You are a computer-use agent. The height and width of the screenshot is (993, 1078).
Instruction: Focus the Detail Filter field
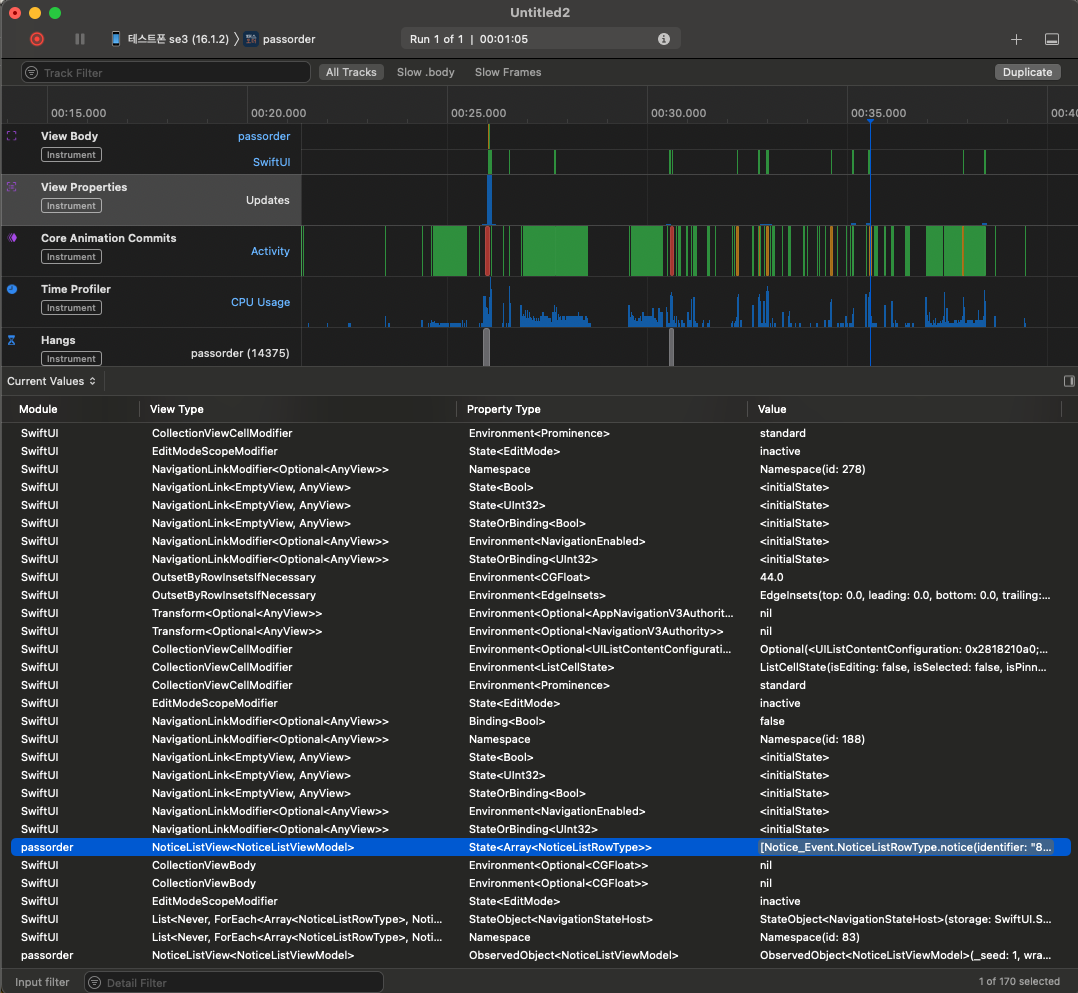point(234,982)
